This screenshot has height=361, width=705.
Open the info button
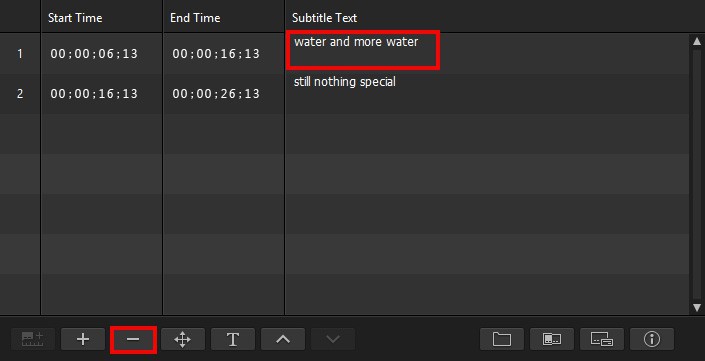pos(652,339)
